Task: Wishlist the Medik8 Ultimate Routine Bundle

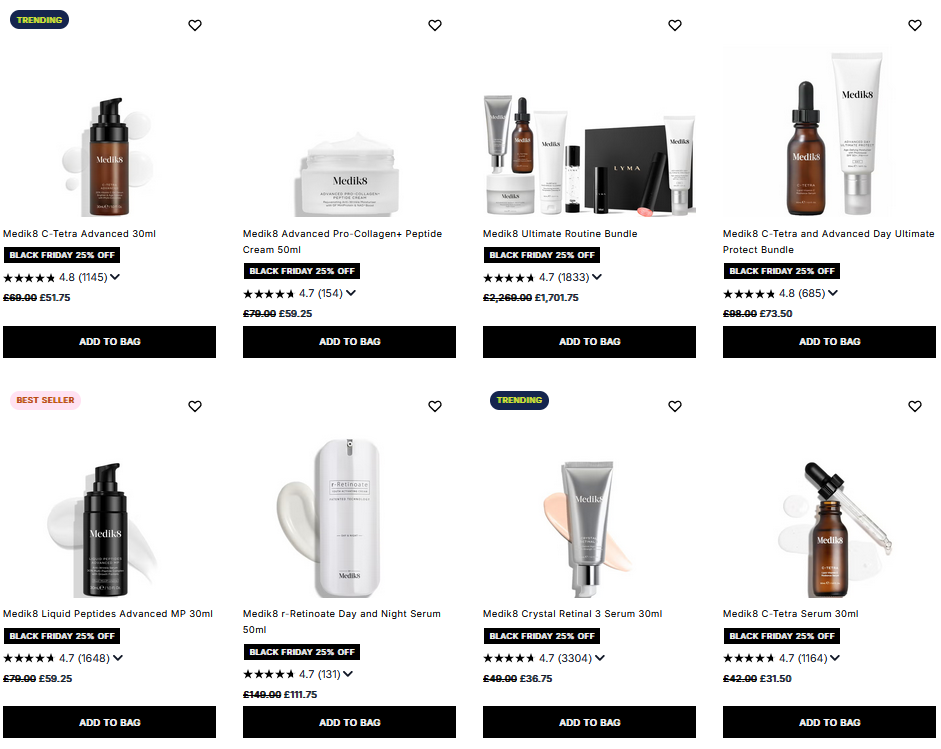Action: click(x=675, y=25)
